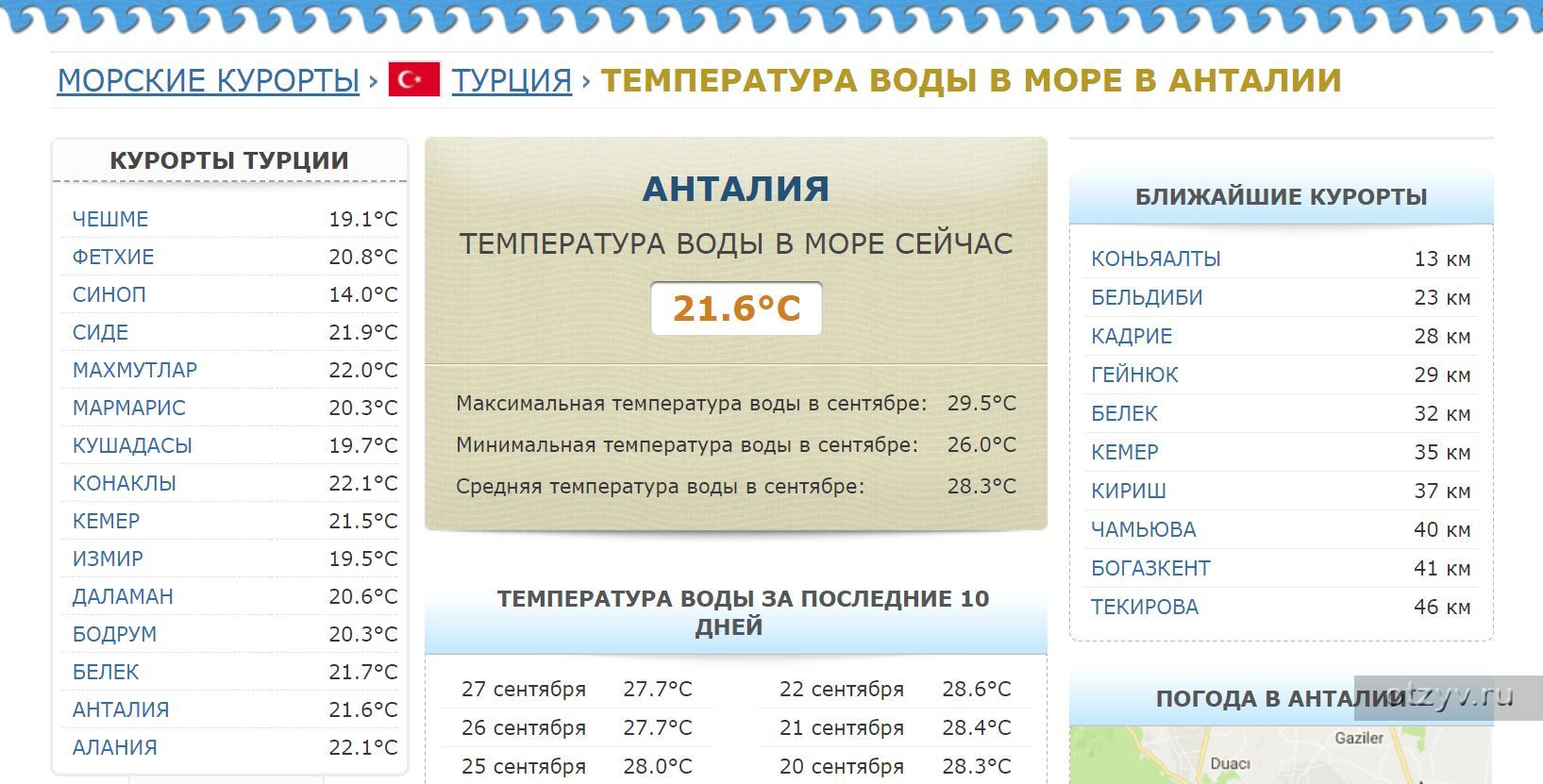Image resolution: width=1543 pixels, height=784 pixels.
Task: Open the БОГАЗКЕНТ link
Action: [x=1150, y=568]
